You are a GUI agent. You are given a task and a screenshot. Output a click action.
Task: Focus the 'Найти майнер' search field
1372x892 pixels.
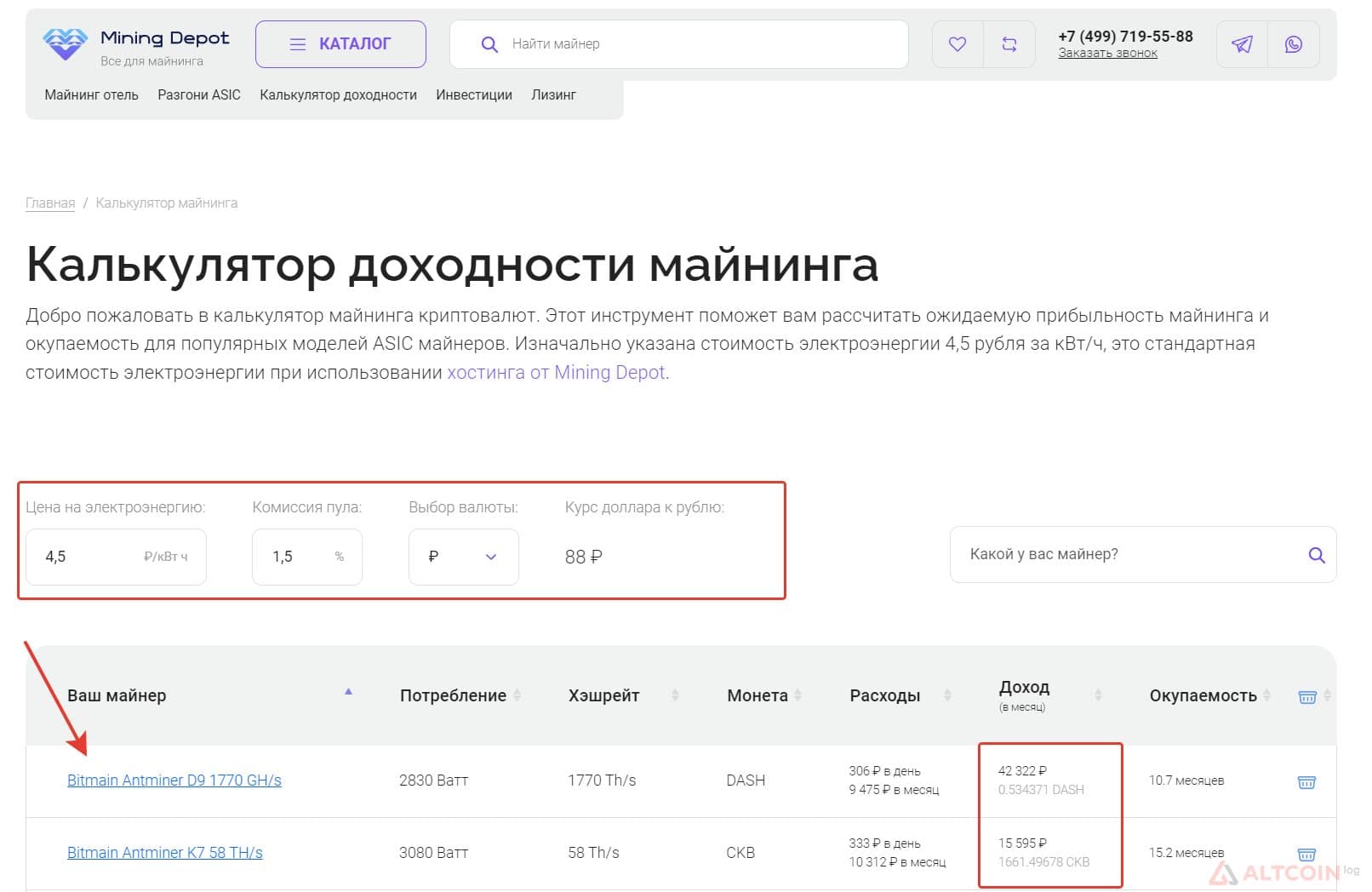coord(679,44)
